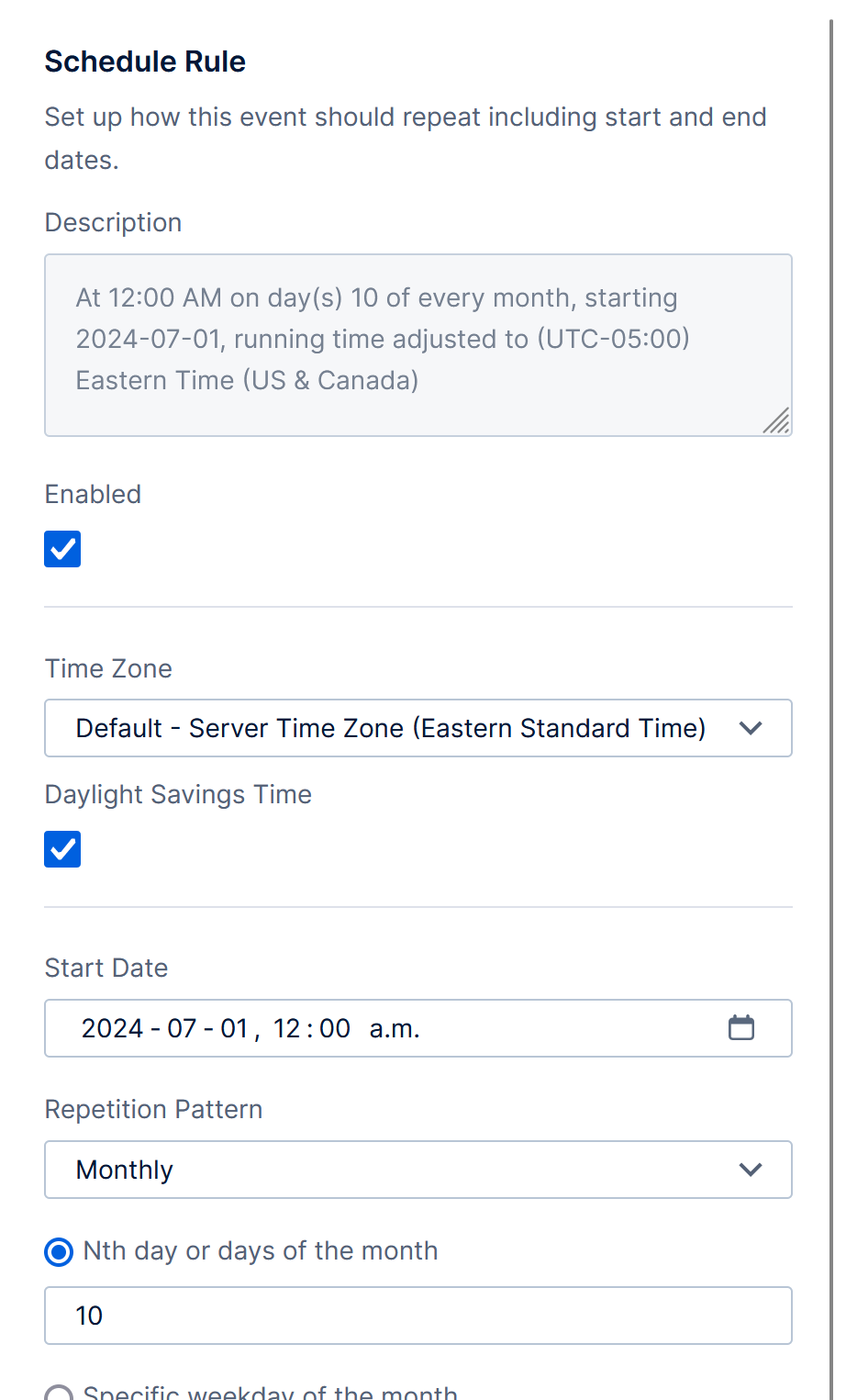Disable Daylight Savings Time
Screen dimensions: 846x1400
pyautogui.click(x=61, y=848)
